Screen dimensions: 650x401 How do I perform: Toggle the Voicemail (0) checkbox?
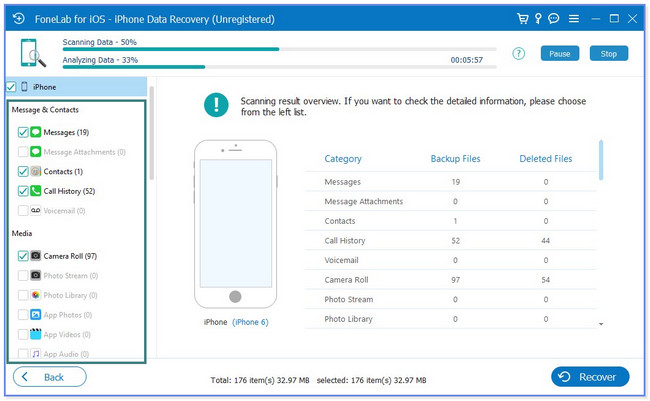tap(23, 211)
